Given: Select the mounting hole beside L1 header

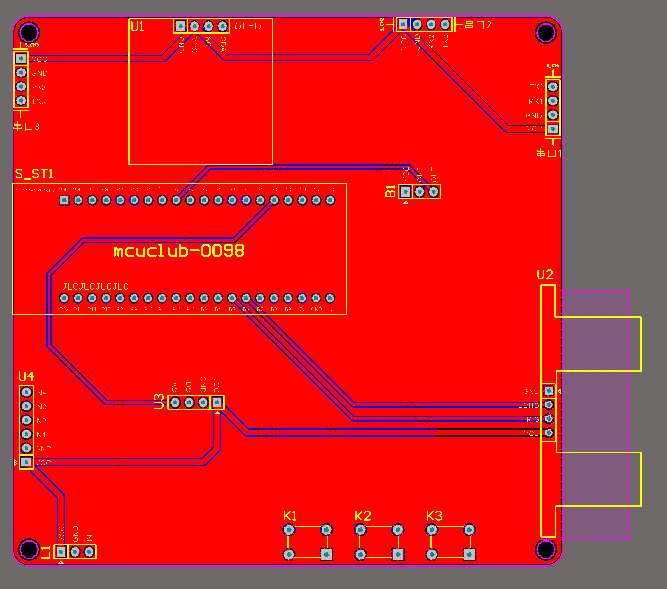Looking at the screenshot, I should (29, 549).
